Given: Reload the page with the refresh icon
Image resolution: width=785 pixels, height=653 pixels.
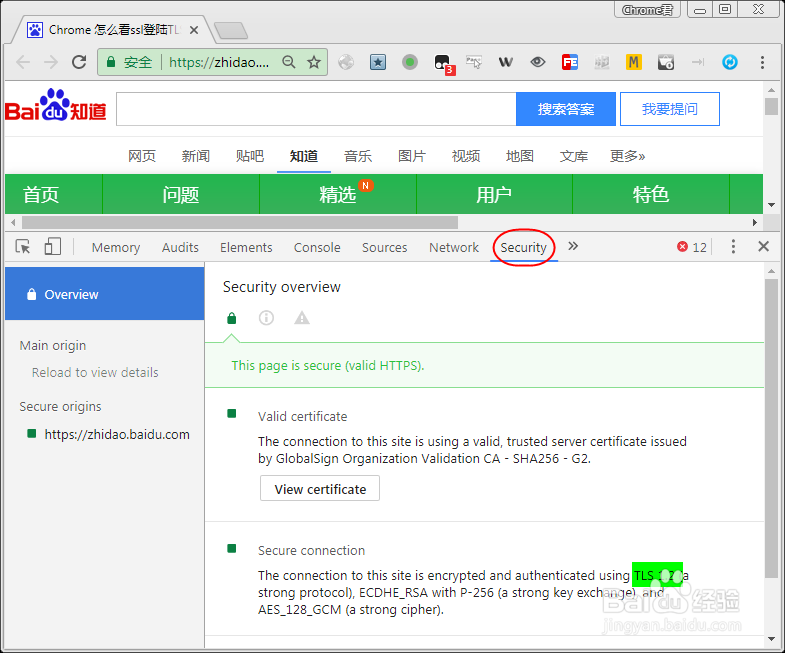Looking at the screenshot, I should point(79,62).
